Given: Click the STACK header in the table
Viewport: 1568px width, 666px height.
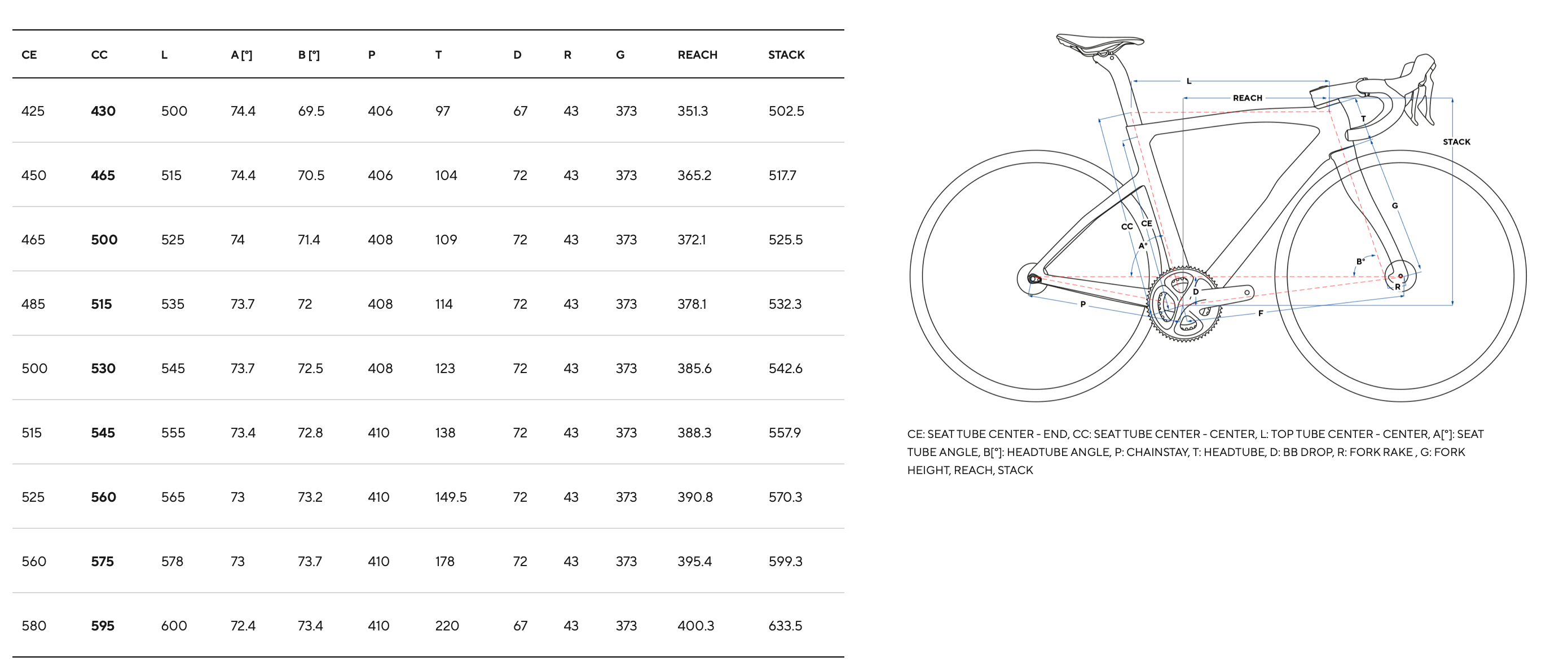Looking at the screenshot, I should (786, 55).
